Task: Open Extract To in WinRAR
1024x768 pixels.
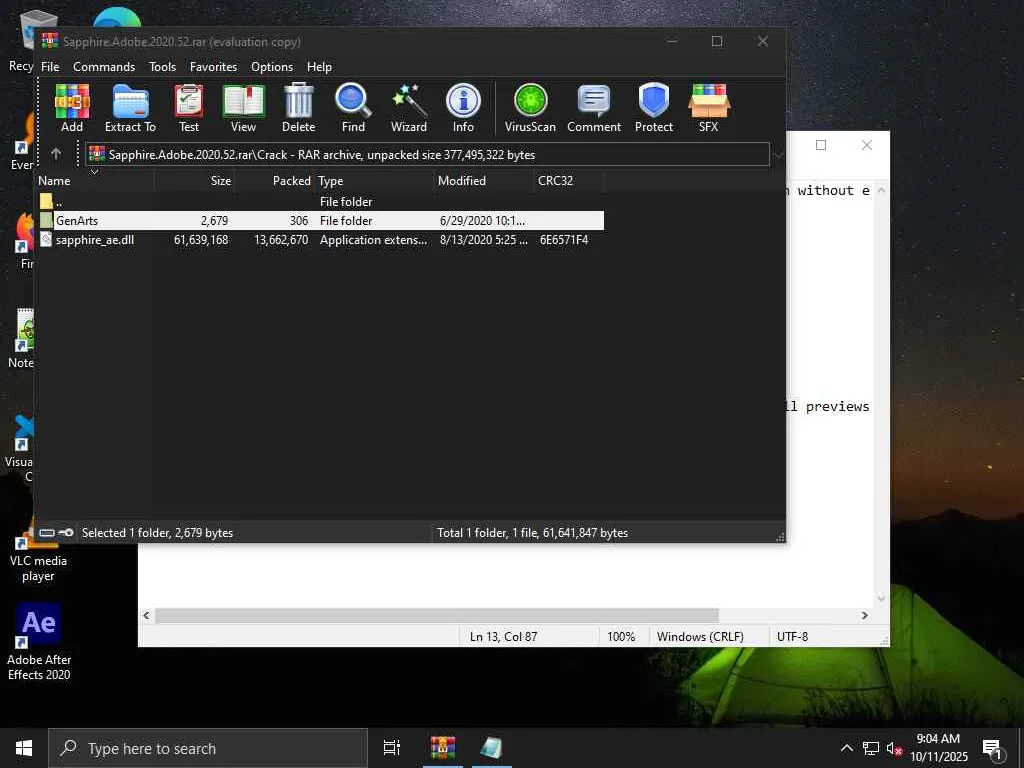Action: (131, 108)
